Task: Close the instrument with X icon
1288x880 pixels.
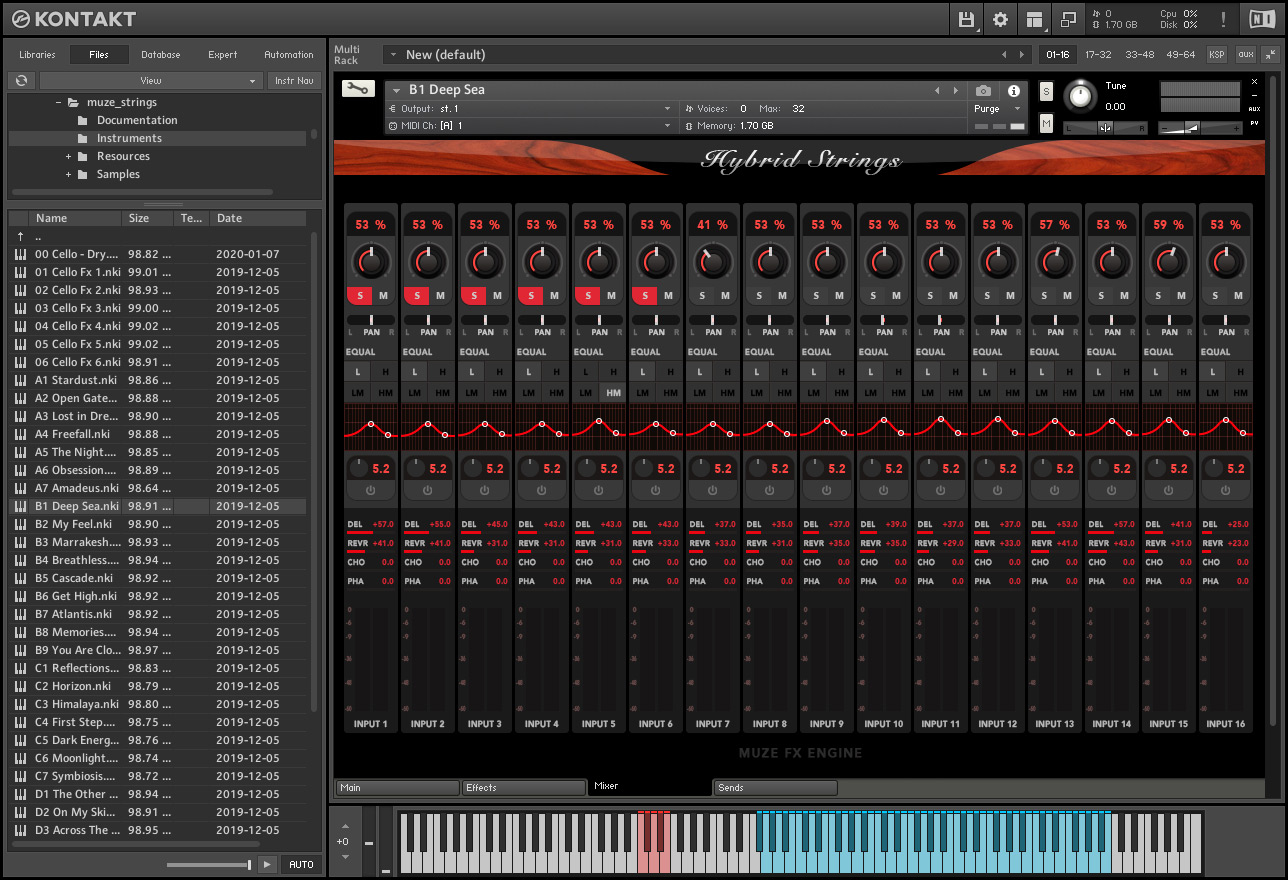Action: click(x=1254, y=82)
